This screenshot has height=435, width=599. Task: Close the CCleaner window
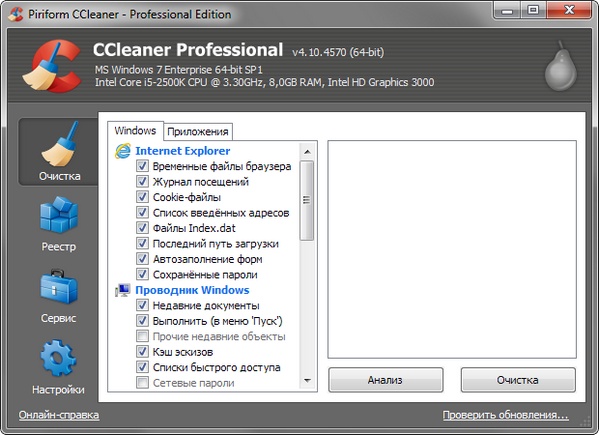pos(569,10)
